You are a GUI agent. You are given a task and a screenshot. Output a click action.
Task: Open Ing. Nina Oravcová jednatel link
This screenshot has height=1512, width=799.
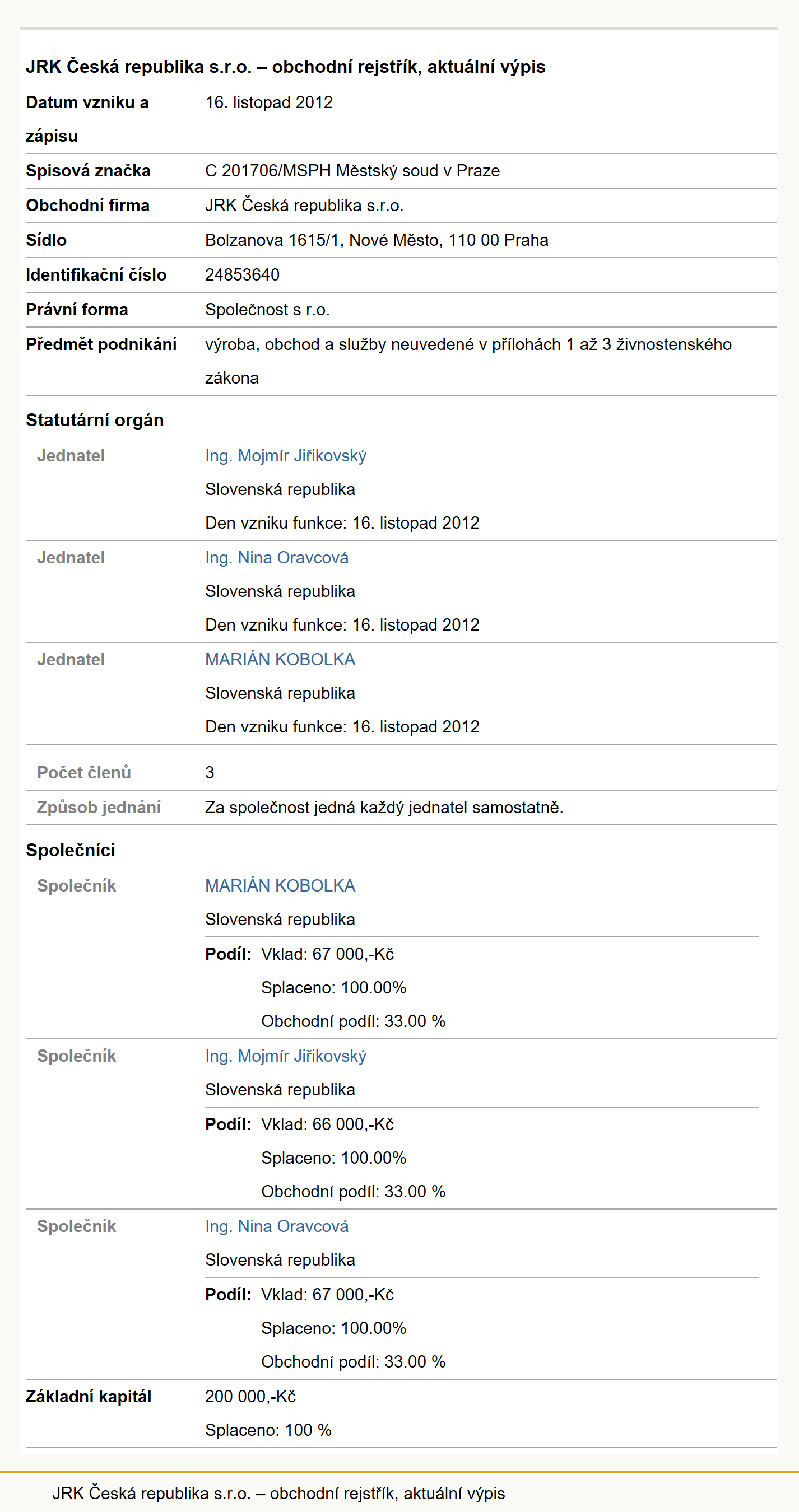click(x=276, y=558)
